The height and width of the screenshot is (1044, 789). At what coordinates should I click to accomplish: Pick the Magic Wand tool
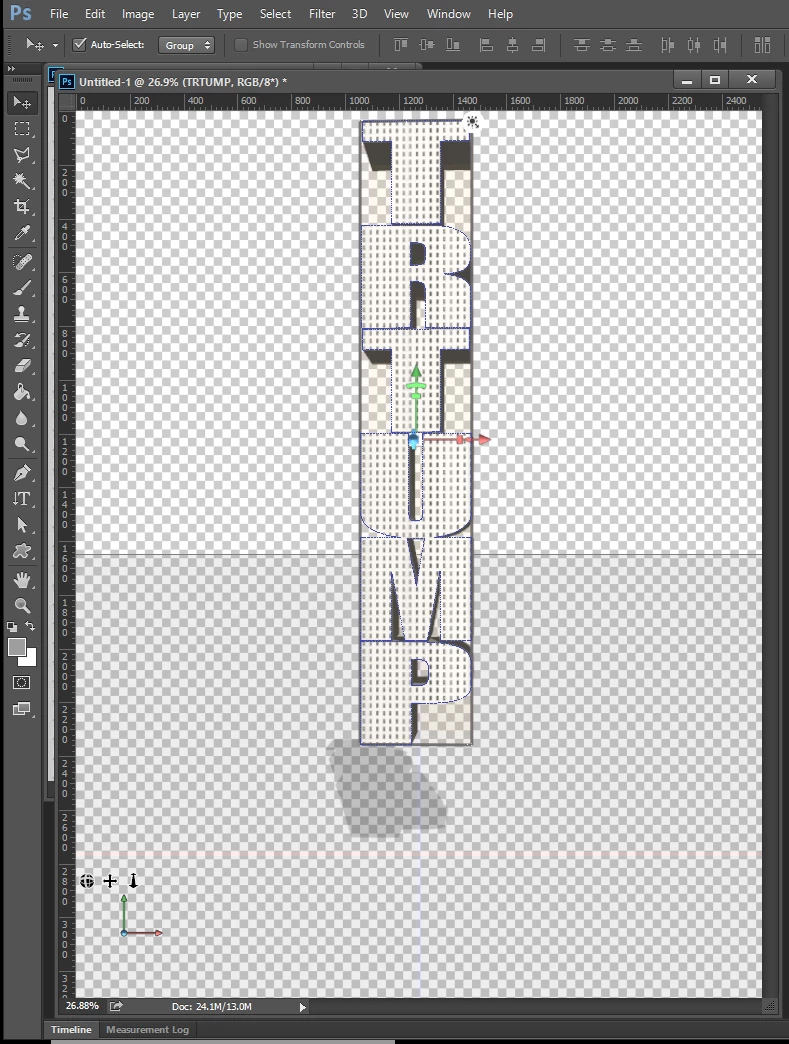point(22,180)
